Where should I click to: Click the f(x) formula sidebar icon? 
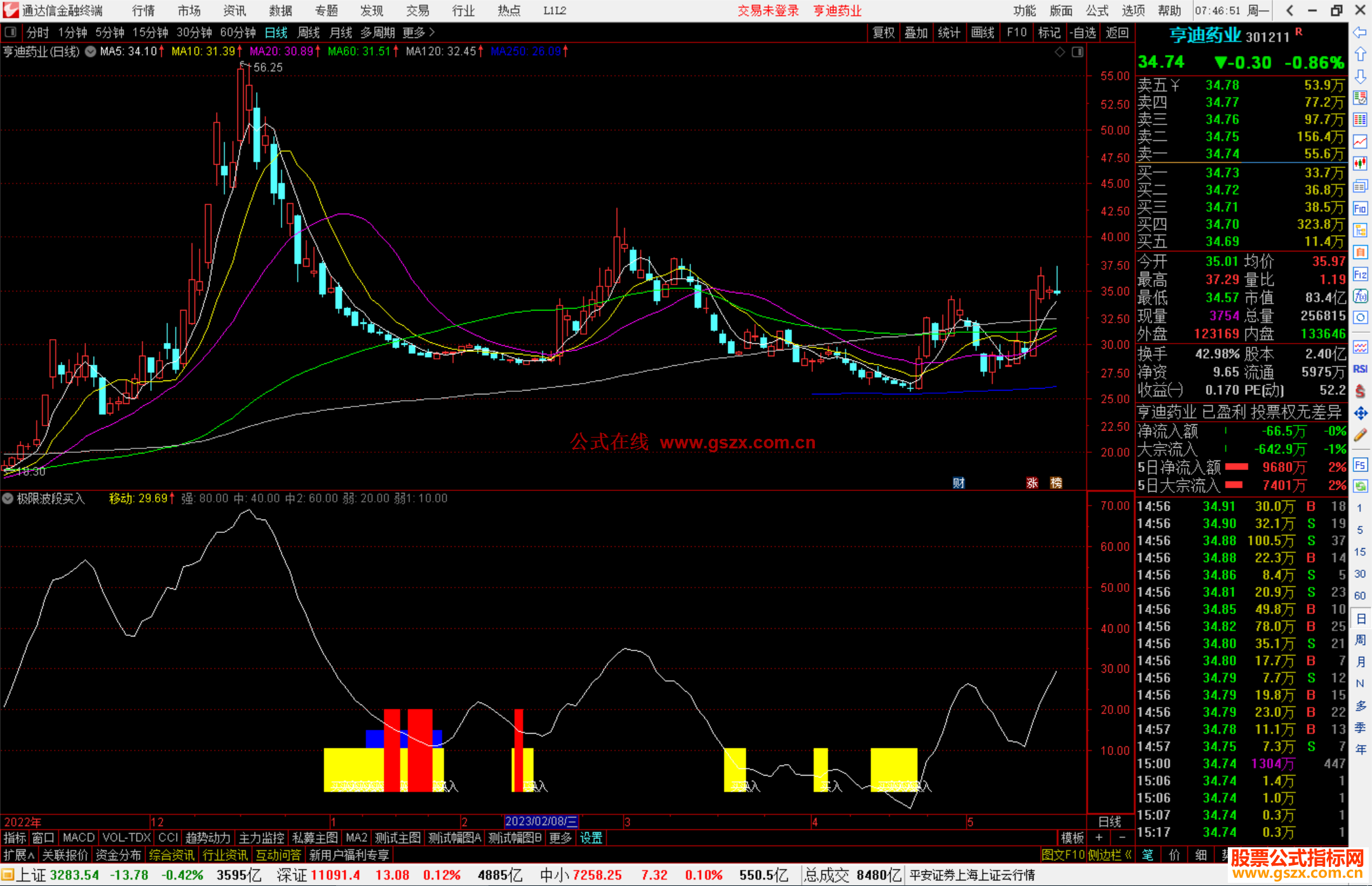point(1360,296)
